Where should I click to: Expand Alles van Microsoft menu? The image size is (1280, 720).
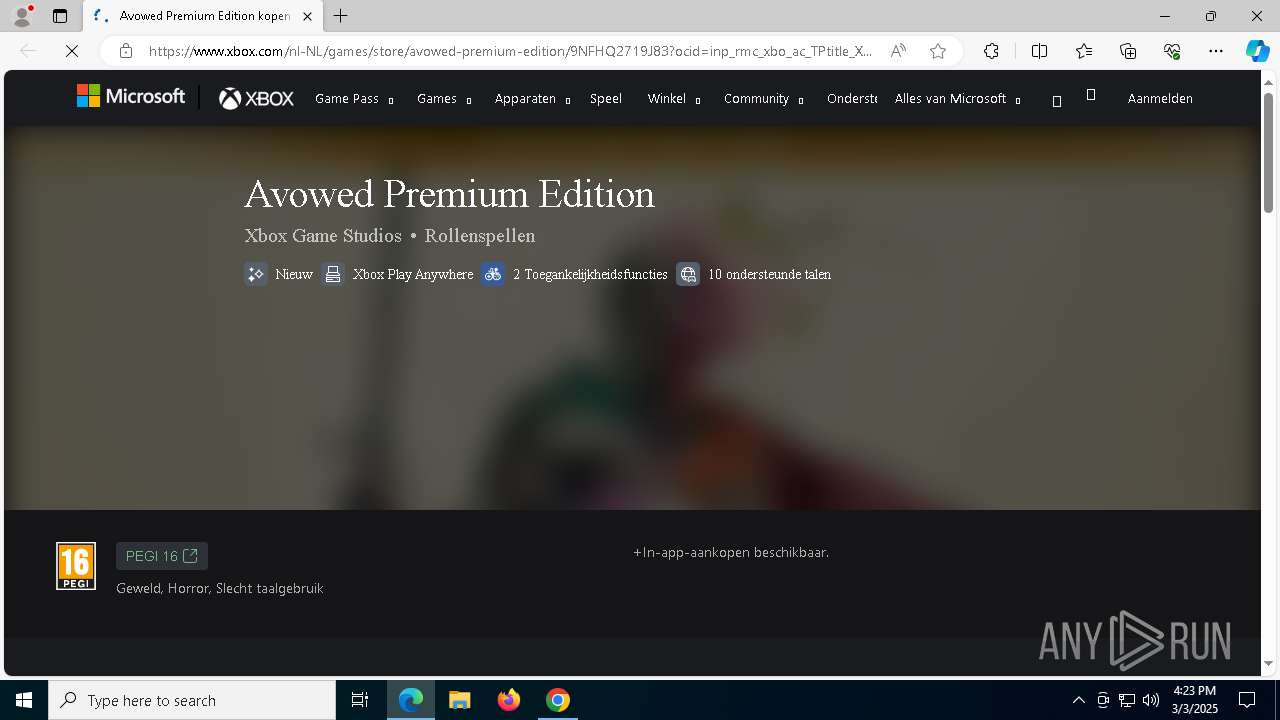(958, 98)
